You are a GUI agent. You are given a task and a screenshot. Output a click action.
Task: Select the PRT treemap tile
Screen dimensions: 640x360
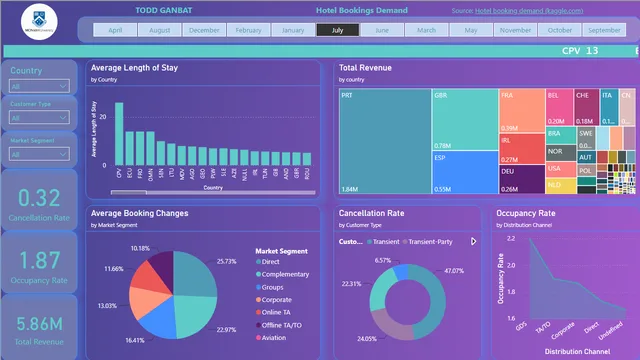pyautogui.click(x=385, y=141)
